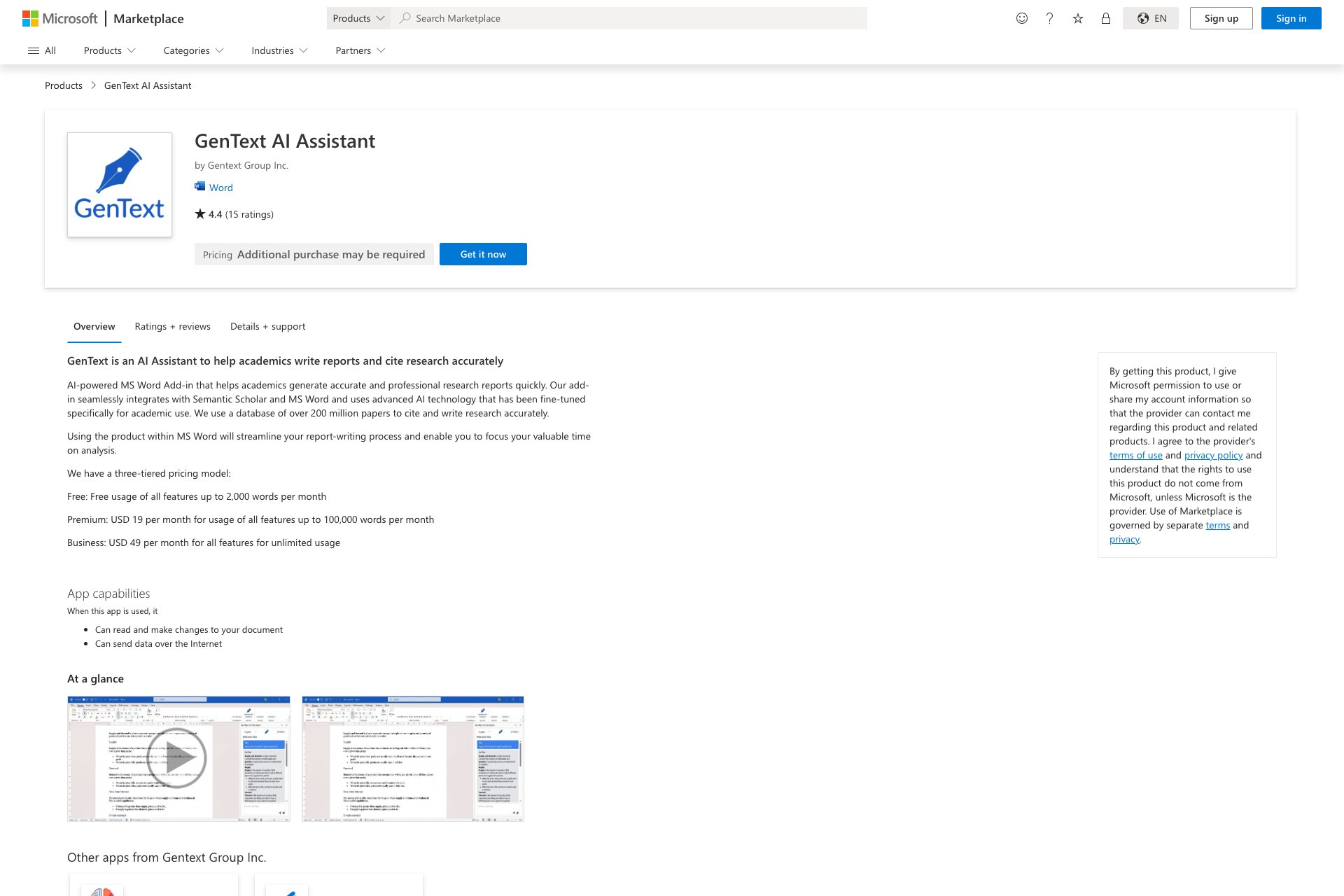Switch to the Ratings + reviews tab

pyautogui.click(x=172, y=326)
